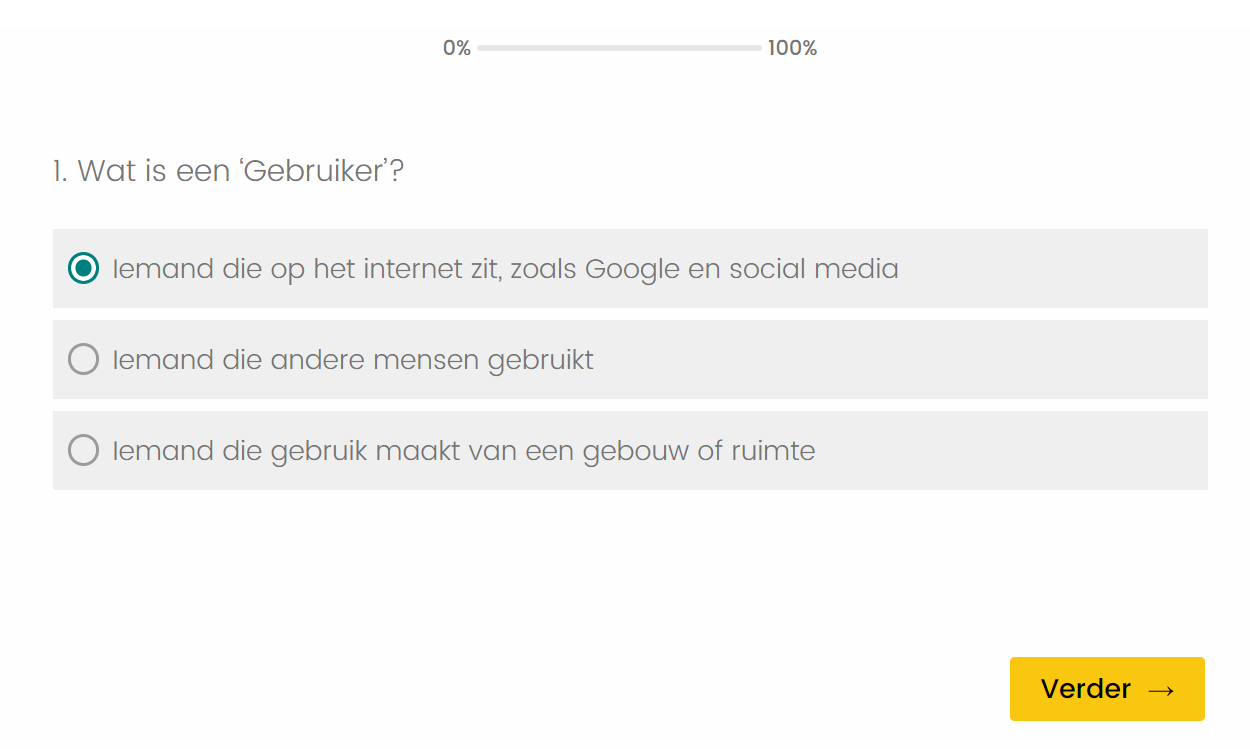This screenshot has width=1250, height=749.
Task: Click the 0% label
Action: coord(457,46)
